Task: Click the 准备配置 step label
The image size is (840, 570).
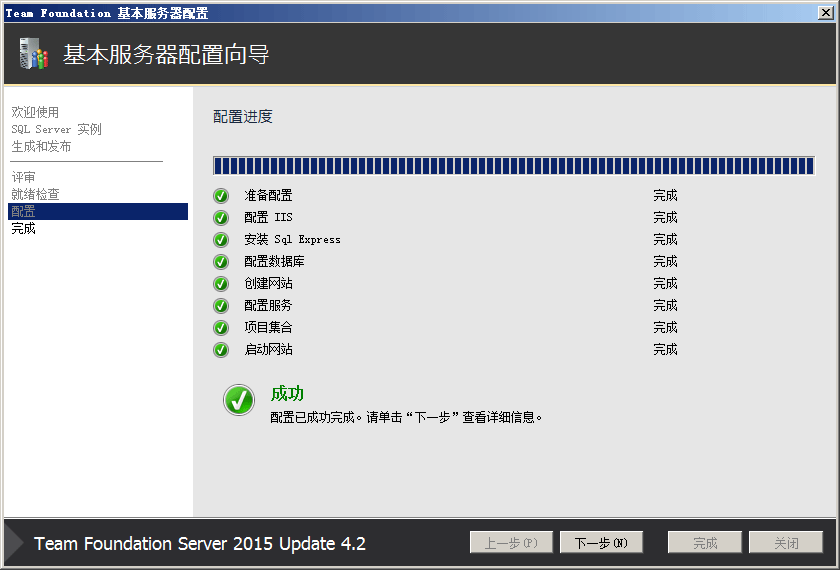Action: point(268,196)
